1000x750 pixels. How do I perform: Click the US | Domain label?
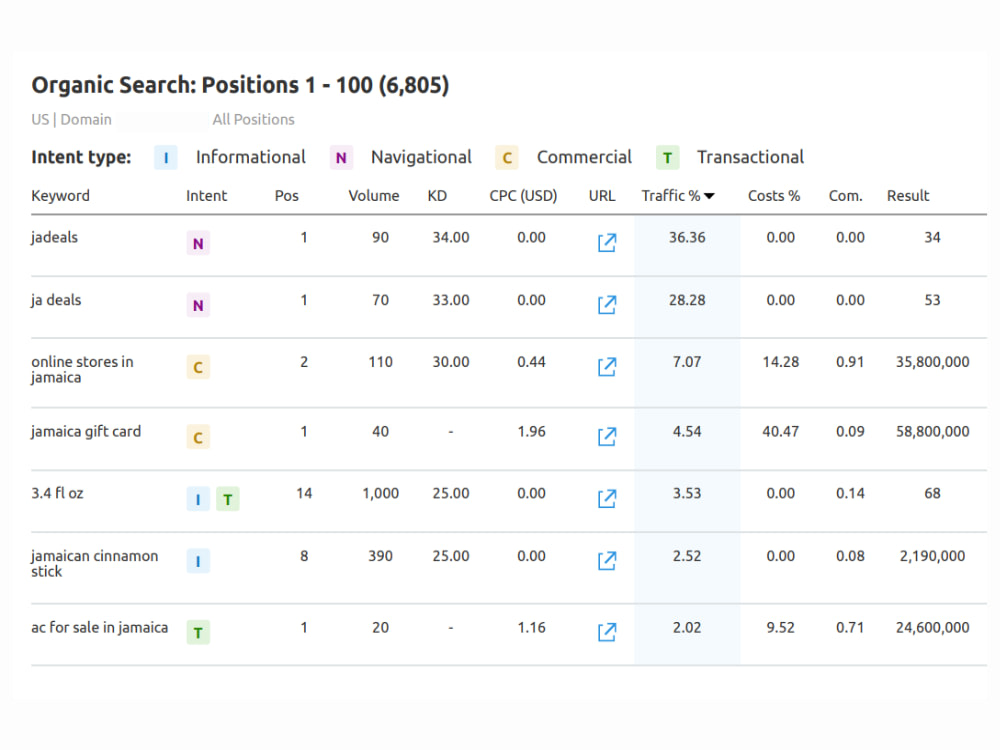[71, 119]
